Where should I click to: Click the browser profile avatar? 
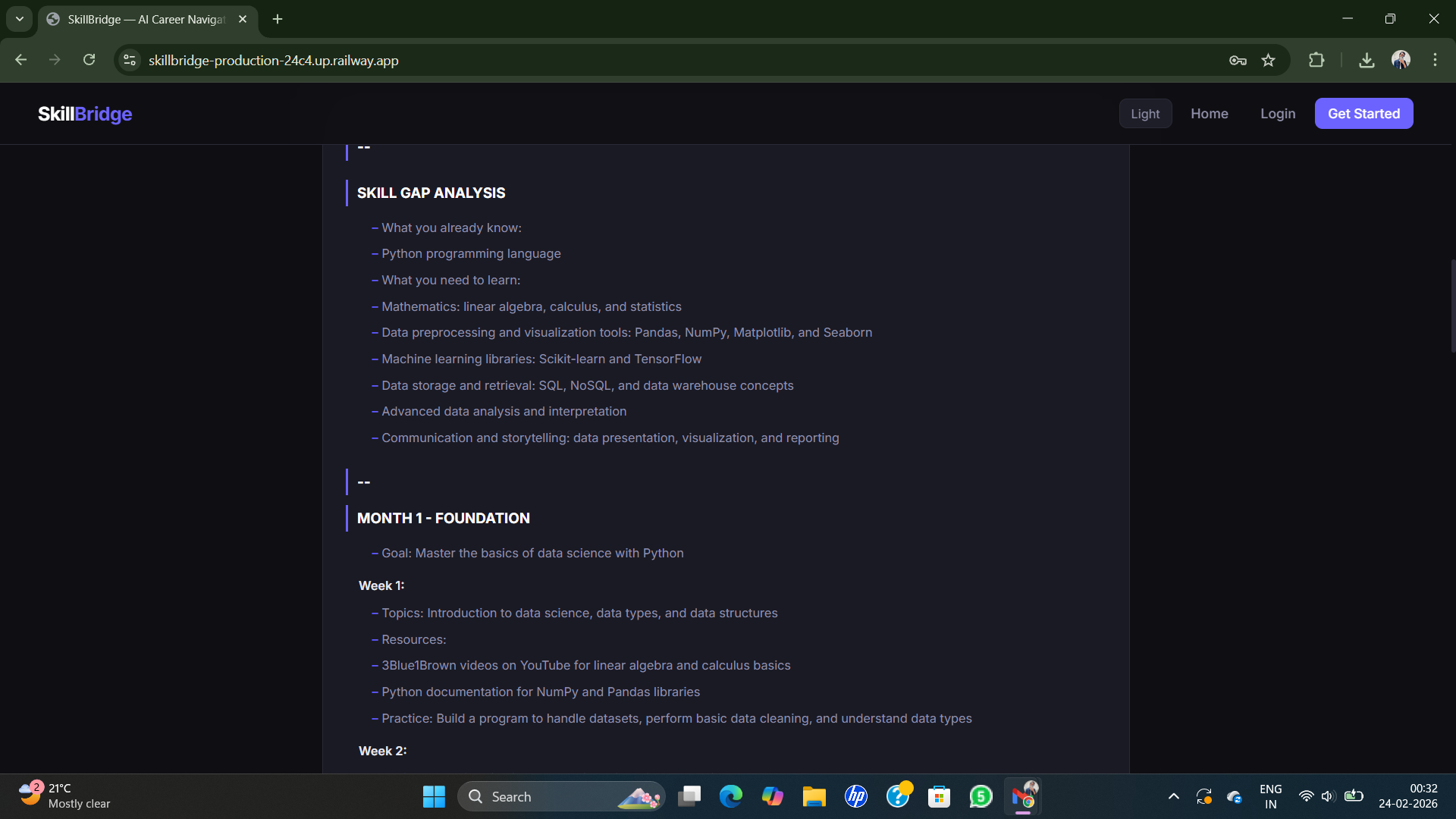click(x=1401, y=60)
